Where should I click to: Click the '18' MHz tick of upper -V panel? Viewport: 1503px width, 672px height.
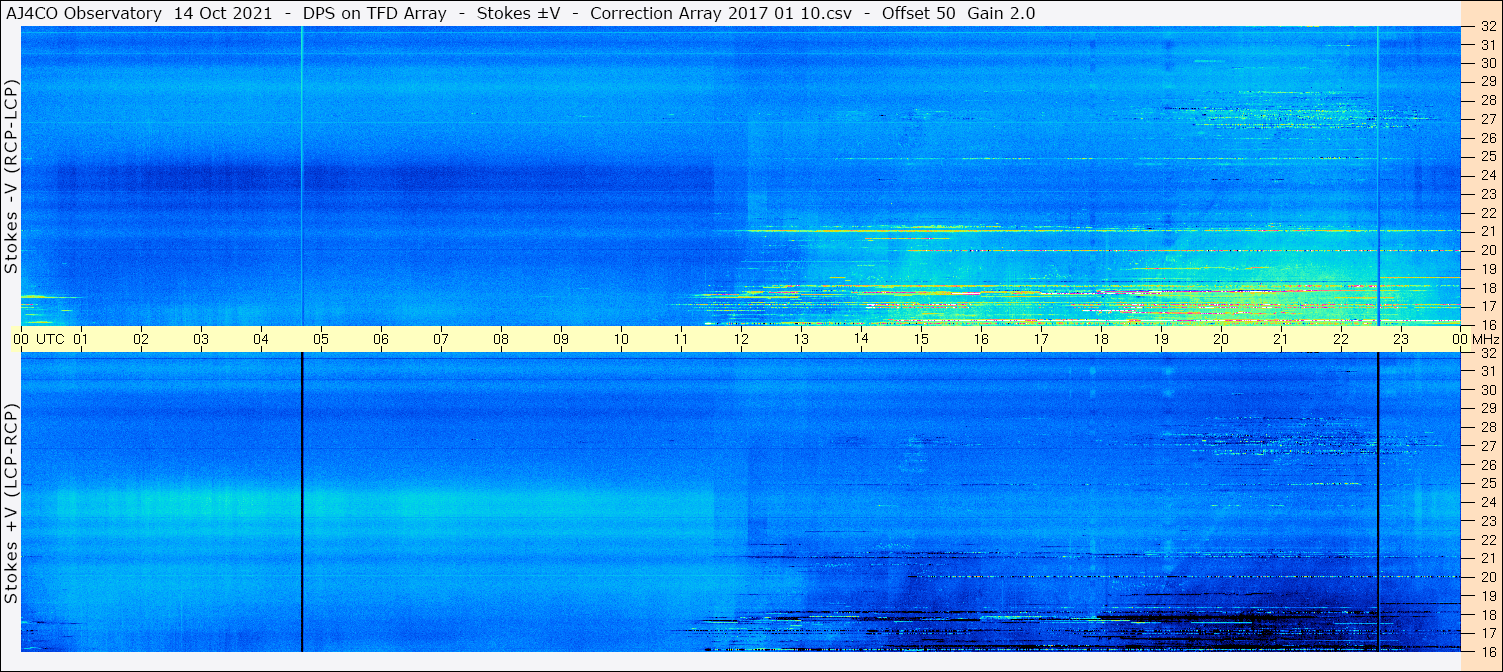[1487, 288]
